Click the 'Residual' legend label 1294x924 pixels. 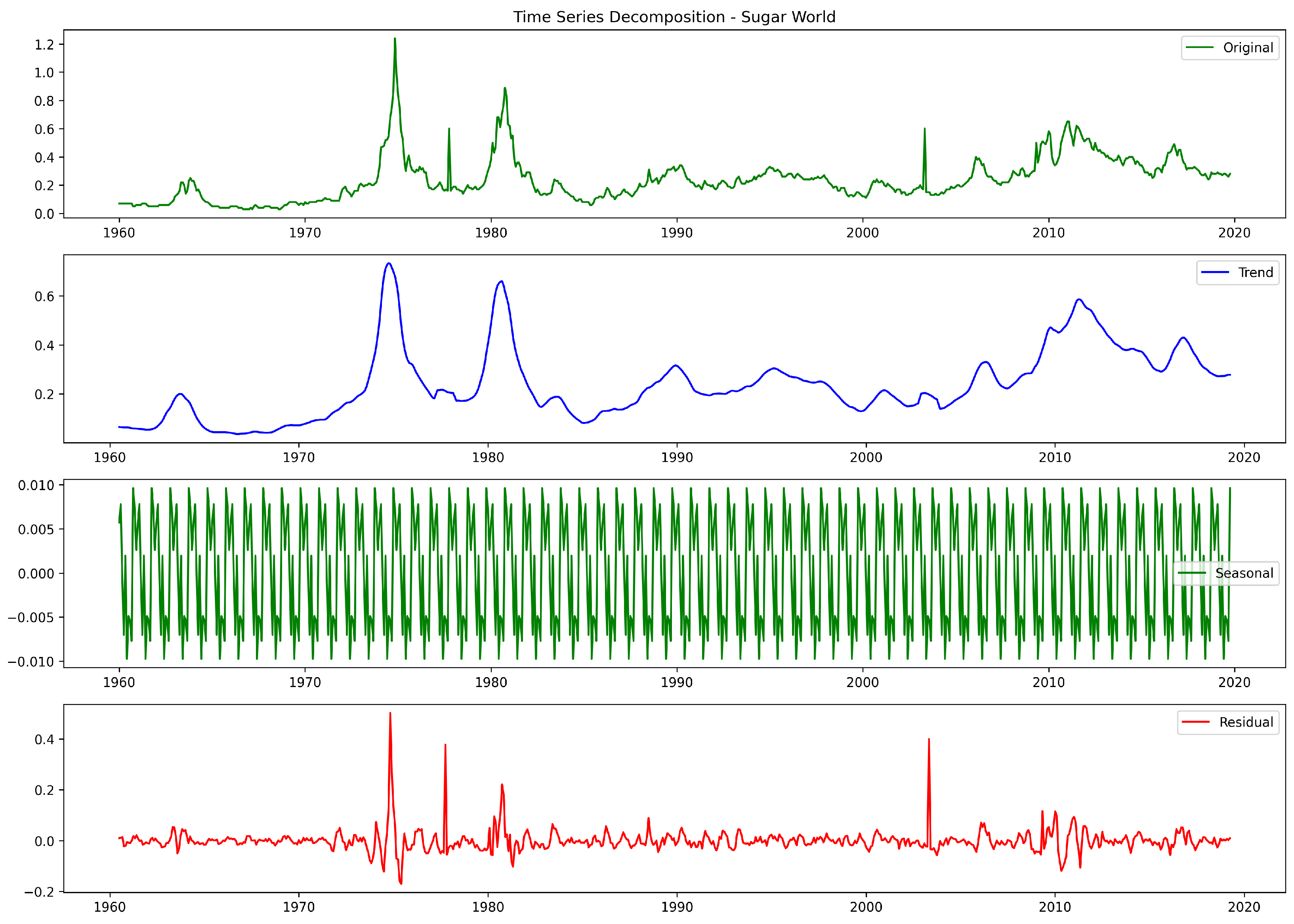pos(1246,722)
